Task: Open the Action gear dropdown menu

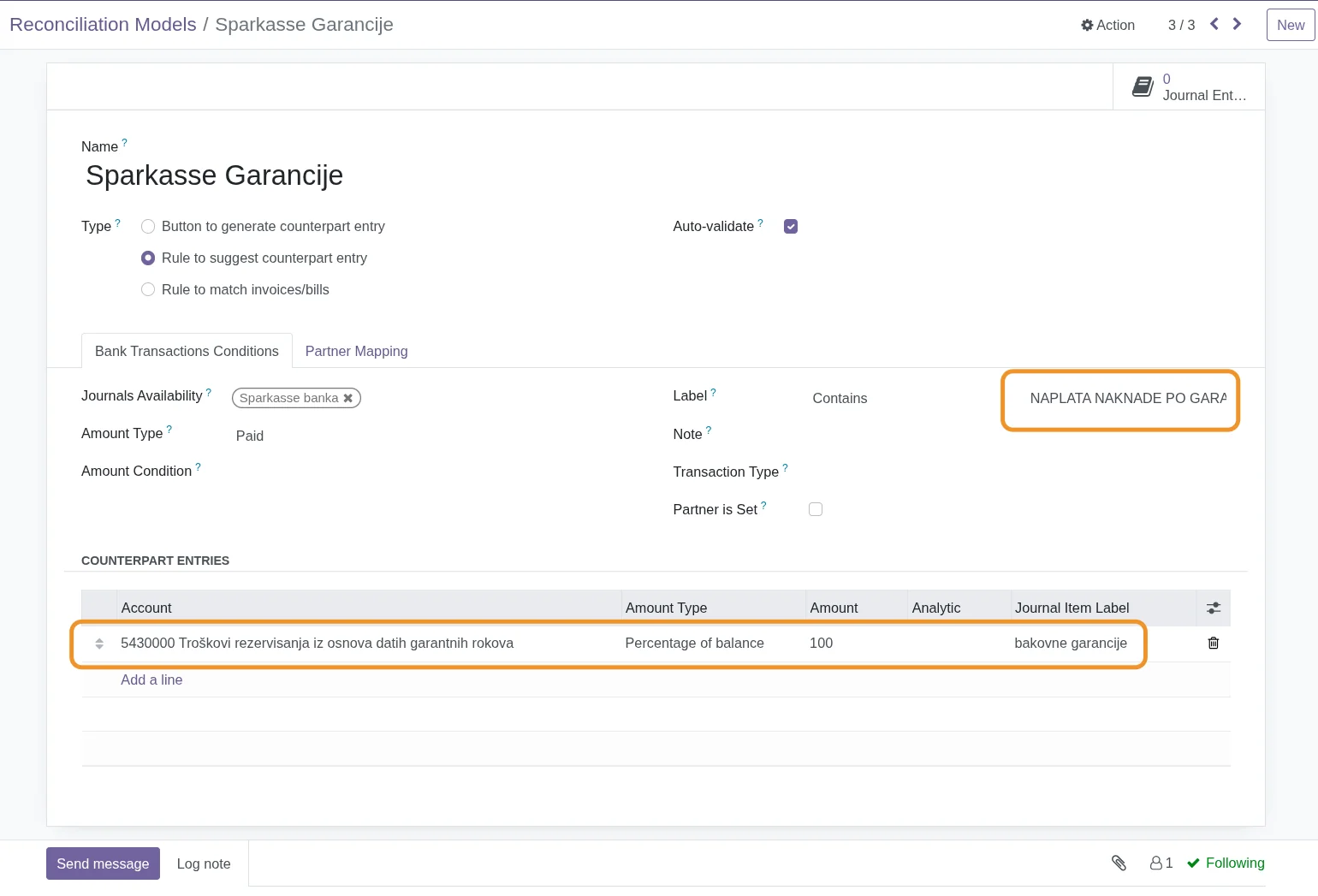Action: coord(1107,25)
